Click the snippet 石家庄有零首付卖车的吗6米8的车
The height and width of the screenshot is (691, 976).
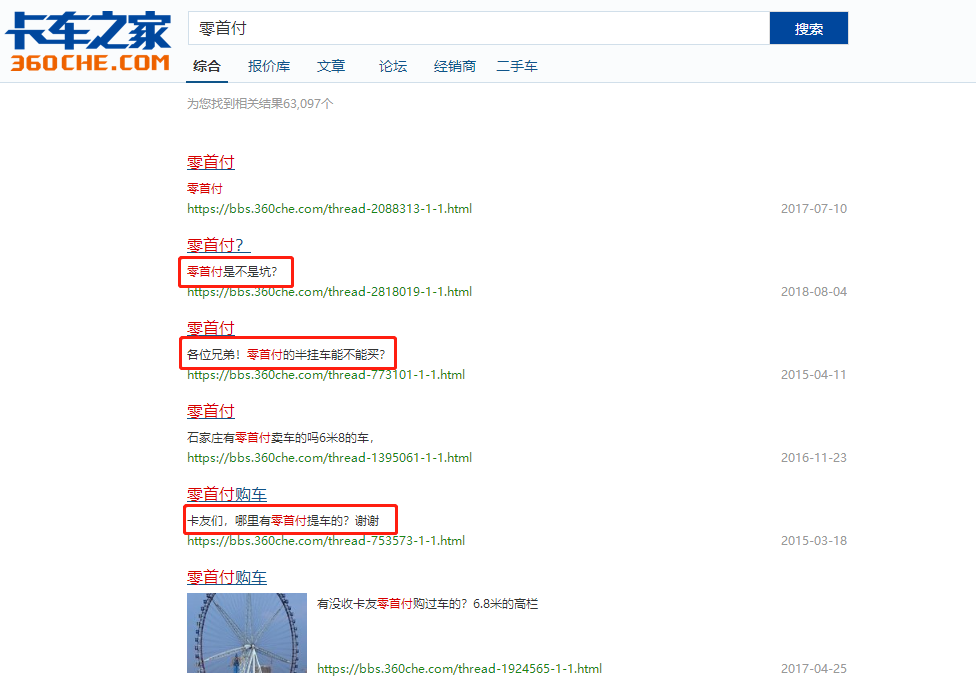280,438
